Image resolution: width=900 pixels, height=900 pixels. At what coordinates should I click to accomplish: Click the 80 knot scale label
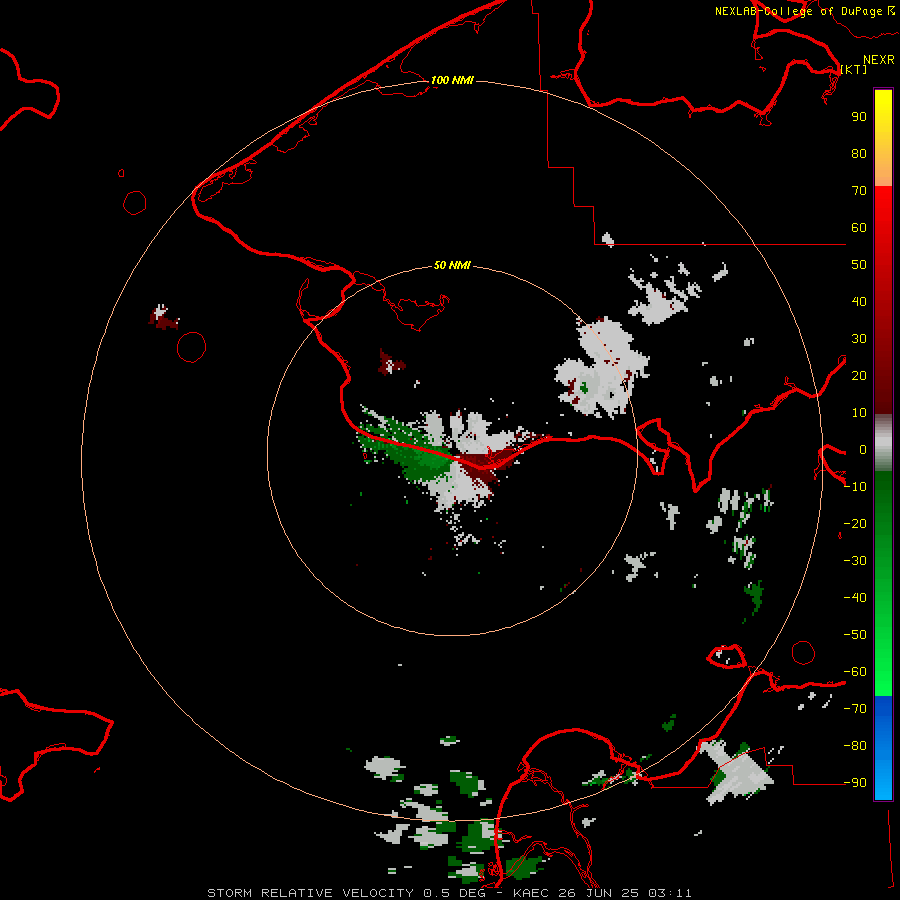tap(859, 153)
